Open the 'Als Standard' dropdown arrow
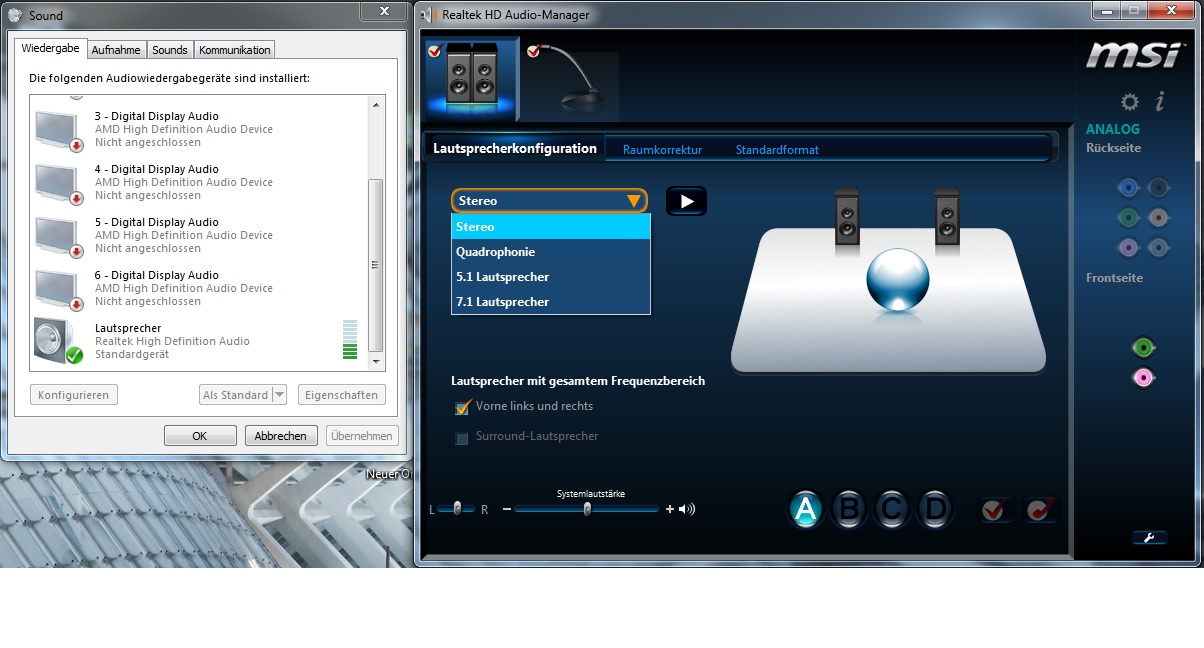1204x648 pixels. [279, 395]
